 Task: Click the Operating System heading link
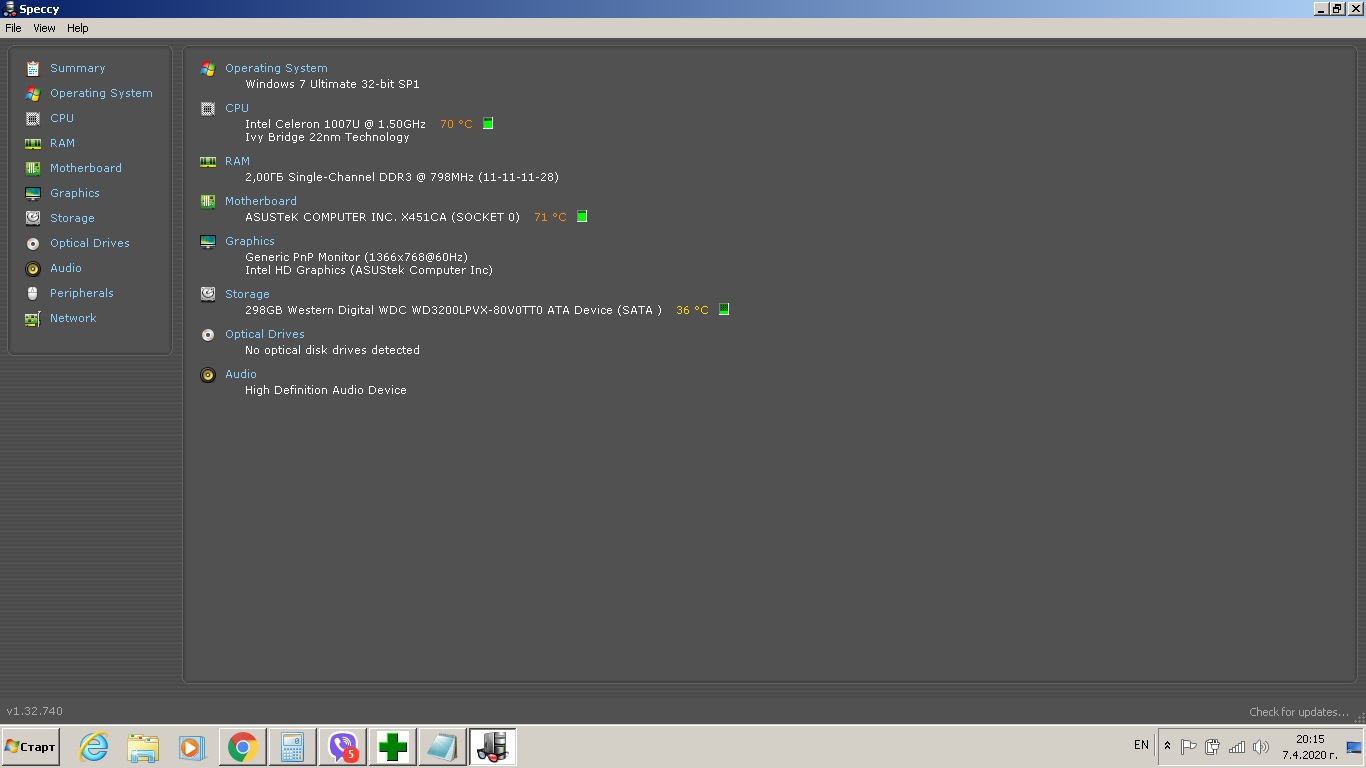(x=276, y=68)
